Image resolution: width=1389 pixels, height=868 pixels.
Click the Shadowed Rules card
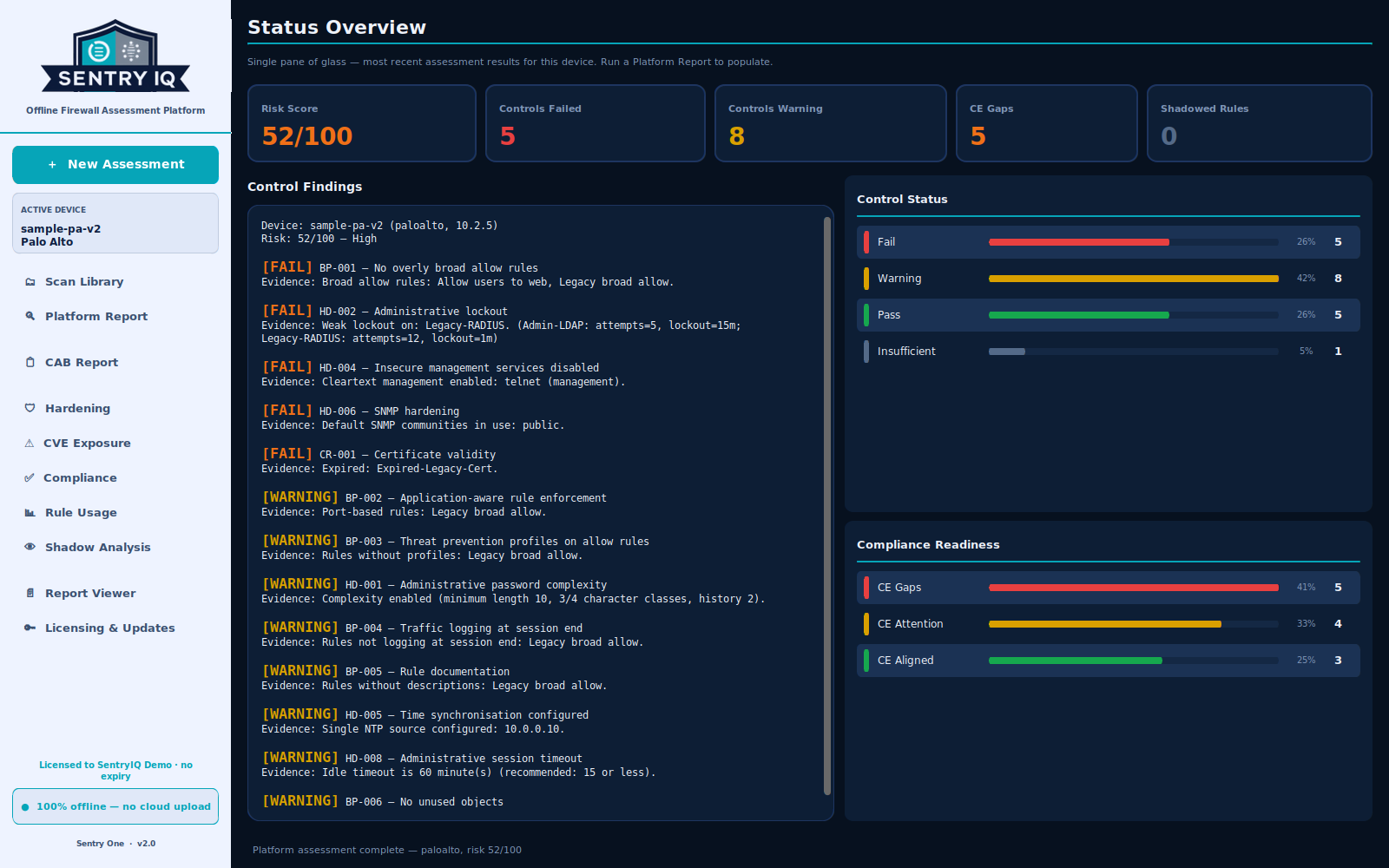pyautogui.click(x=1260, y=123)
